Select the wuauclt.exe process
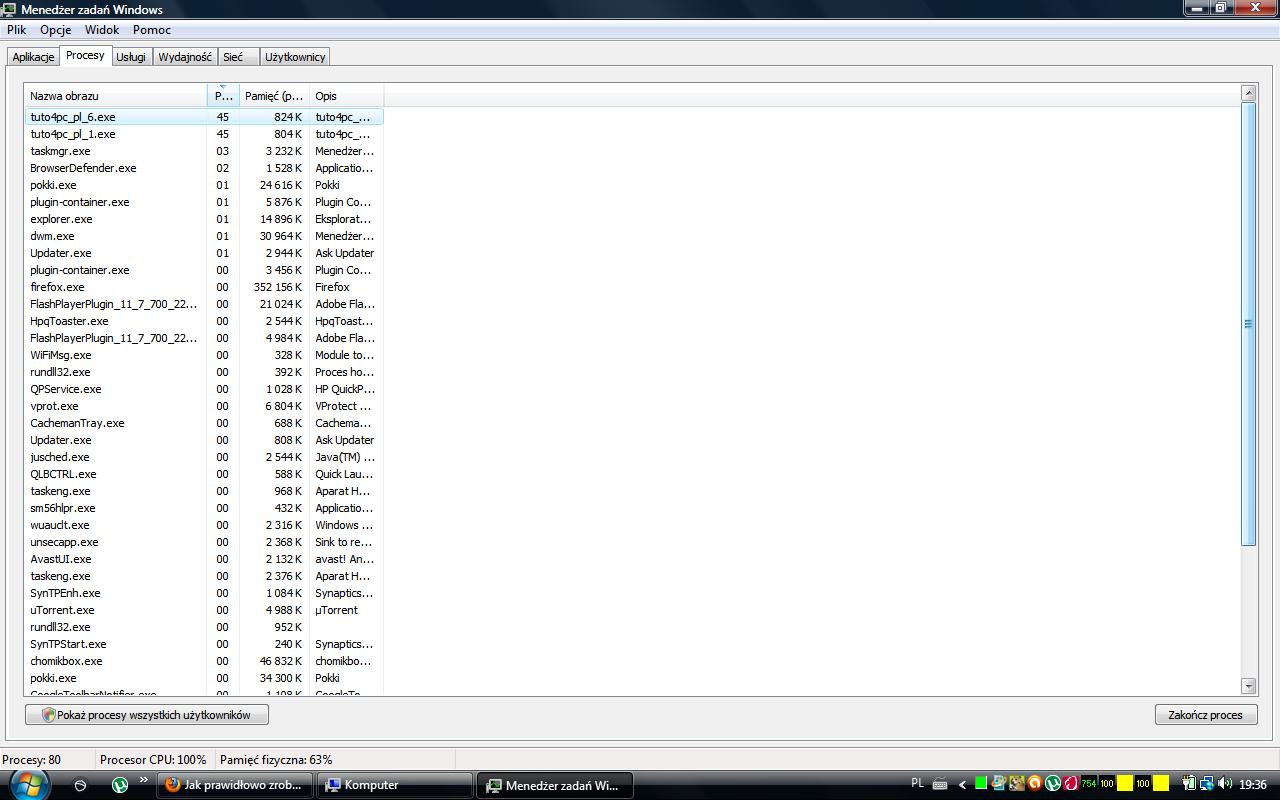This screenshot has height=800, width=1280. (204, 525)
